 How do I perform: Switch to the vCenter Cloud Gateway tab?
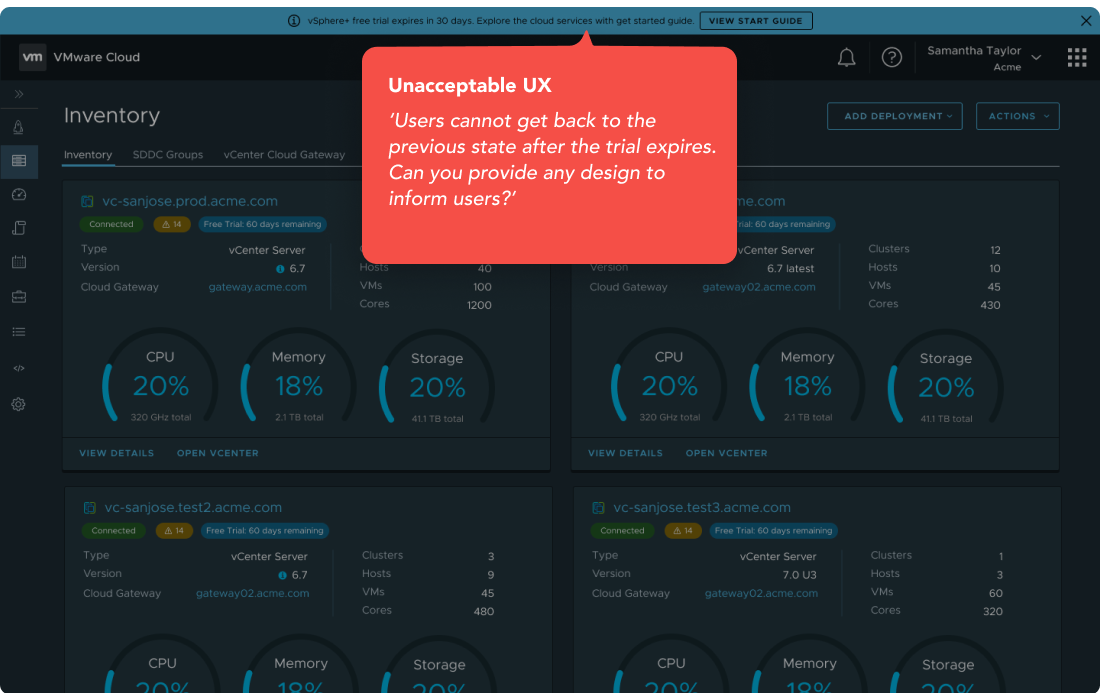[x=284, y=155]
